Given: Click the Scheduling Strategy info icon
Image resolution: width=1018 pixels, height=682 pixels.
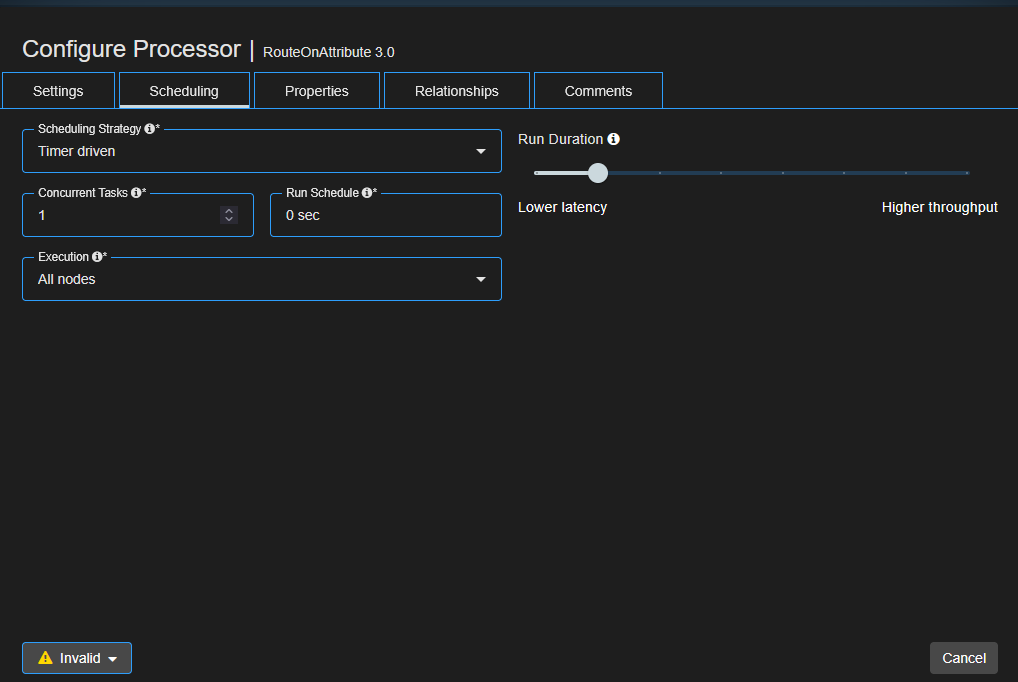Looking at the screenshot, I should [147, 128].
